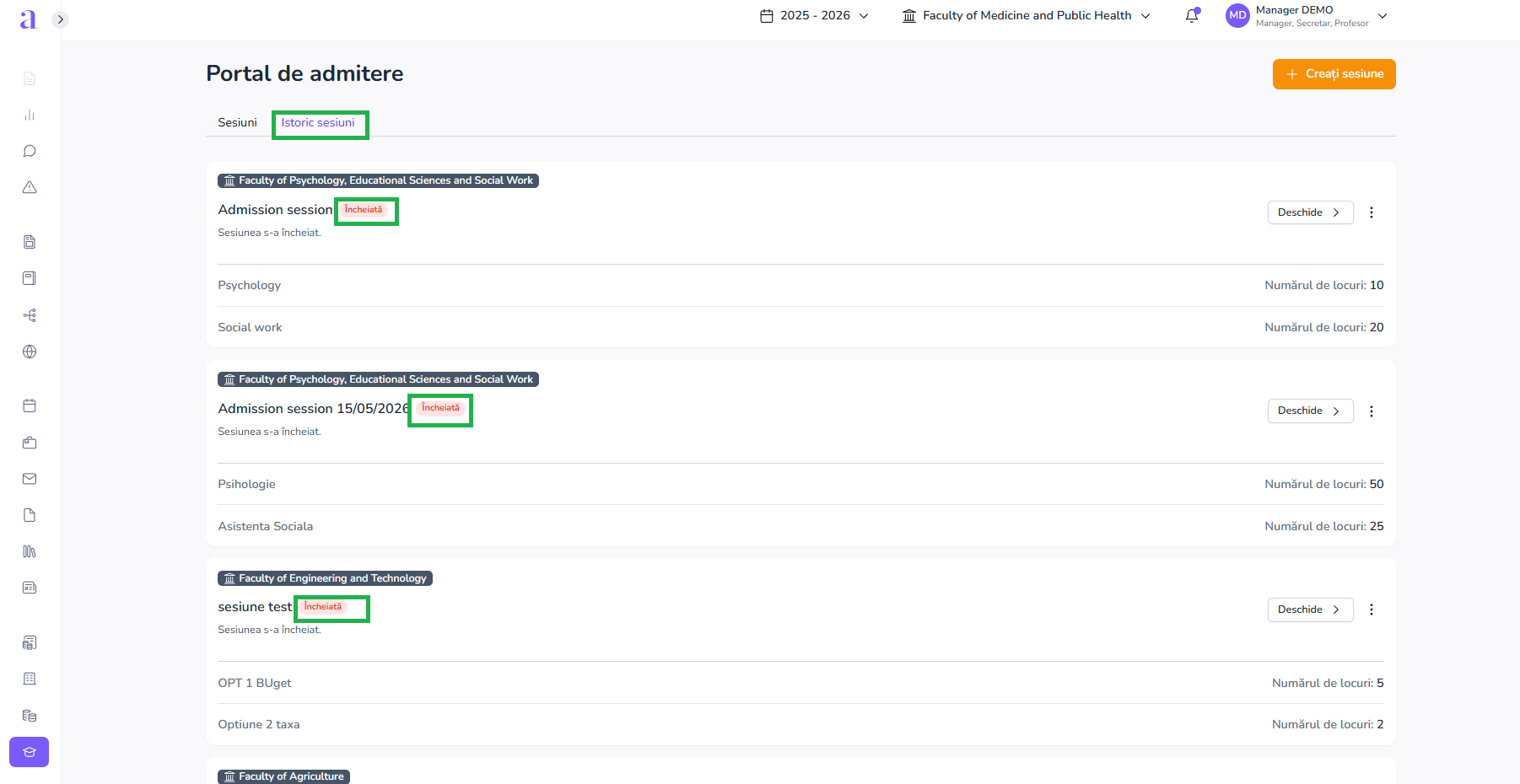Click 'Numărul de locuri: 5' text

(1328, 683)
